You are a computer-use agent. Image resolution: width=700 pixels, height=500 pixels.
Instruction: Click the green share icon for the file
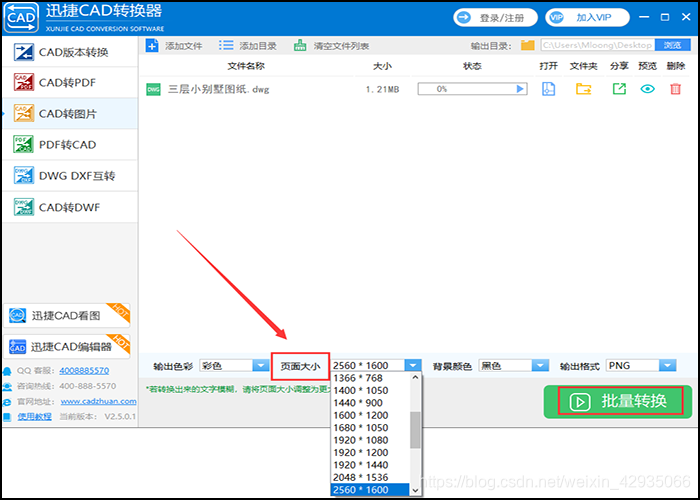(619, 89)
